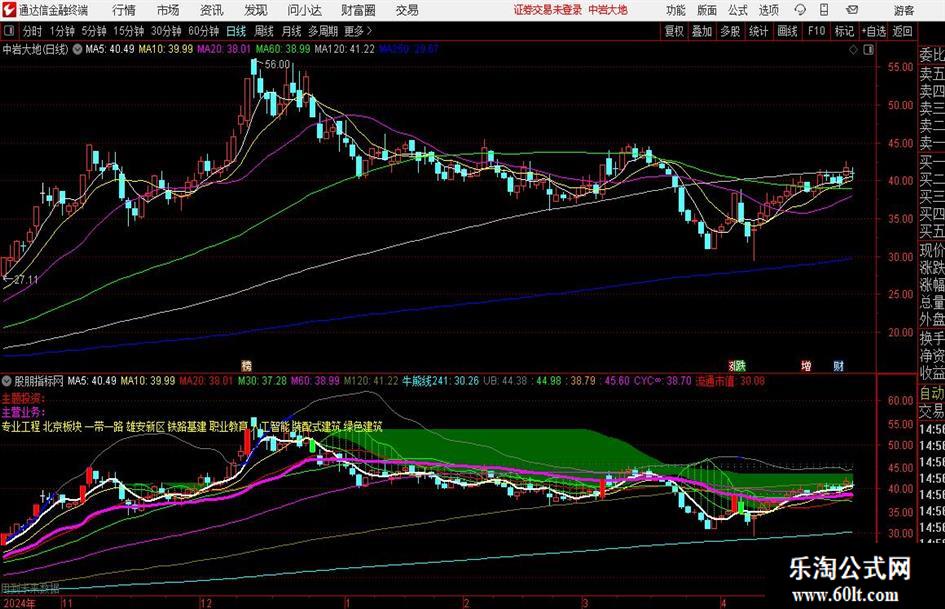Click the 增 event marker
The image size is (945, 609).
point(806,365)
